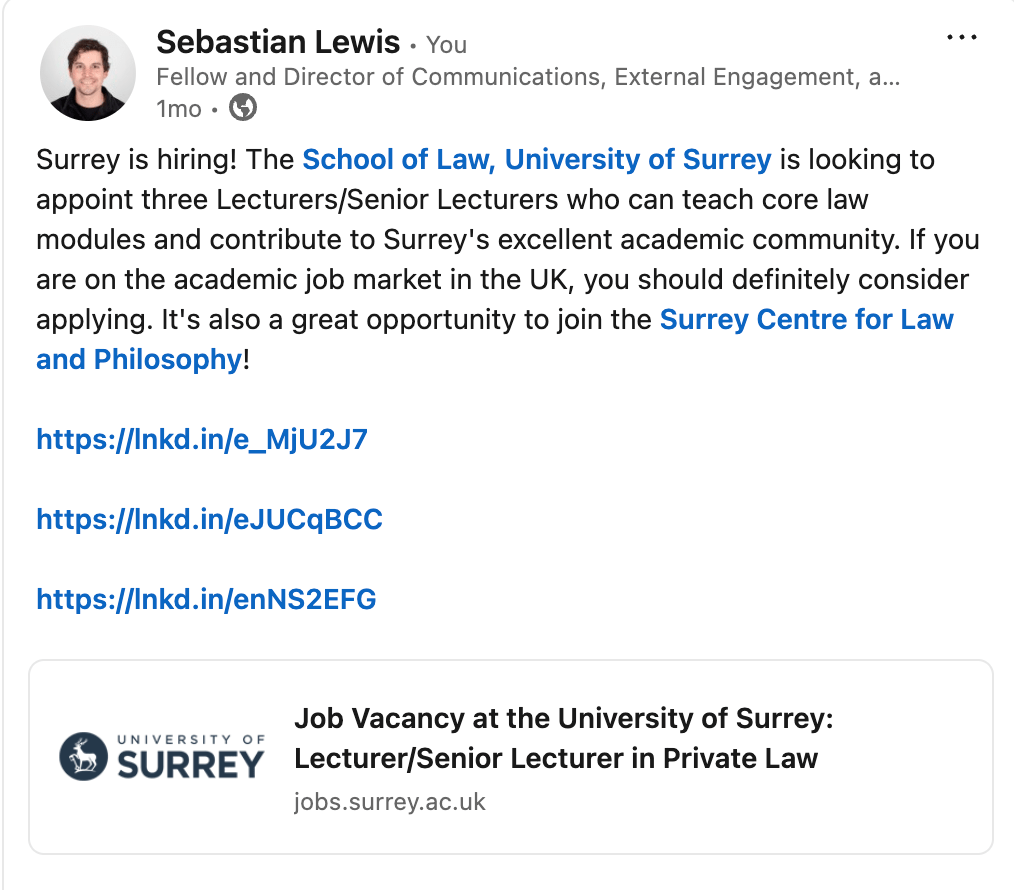
Task: Follow the lnkd.in/enNS2EFG link
Action: coord(206,599)
